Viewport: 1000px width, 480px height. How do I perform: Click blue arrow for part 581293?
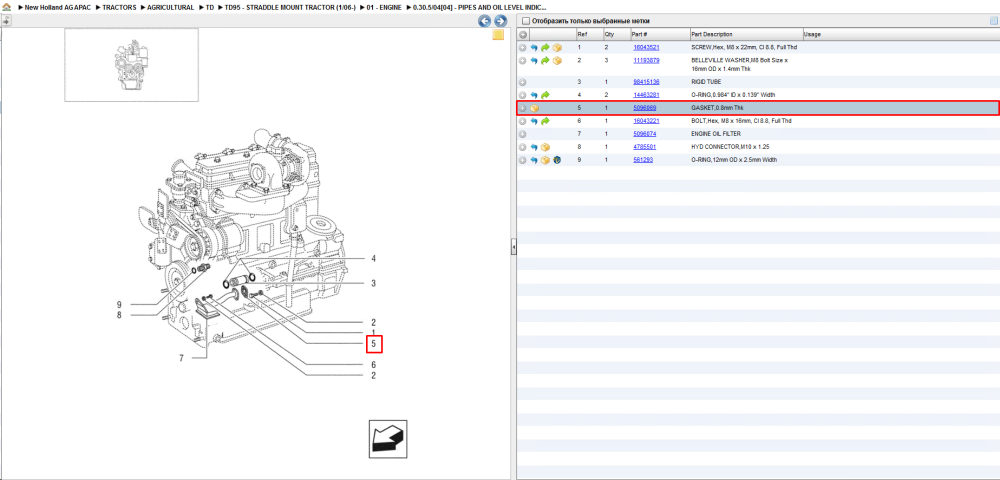pyautogui.click(x=534, y=160)
